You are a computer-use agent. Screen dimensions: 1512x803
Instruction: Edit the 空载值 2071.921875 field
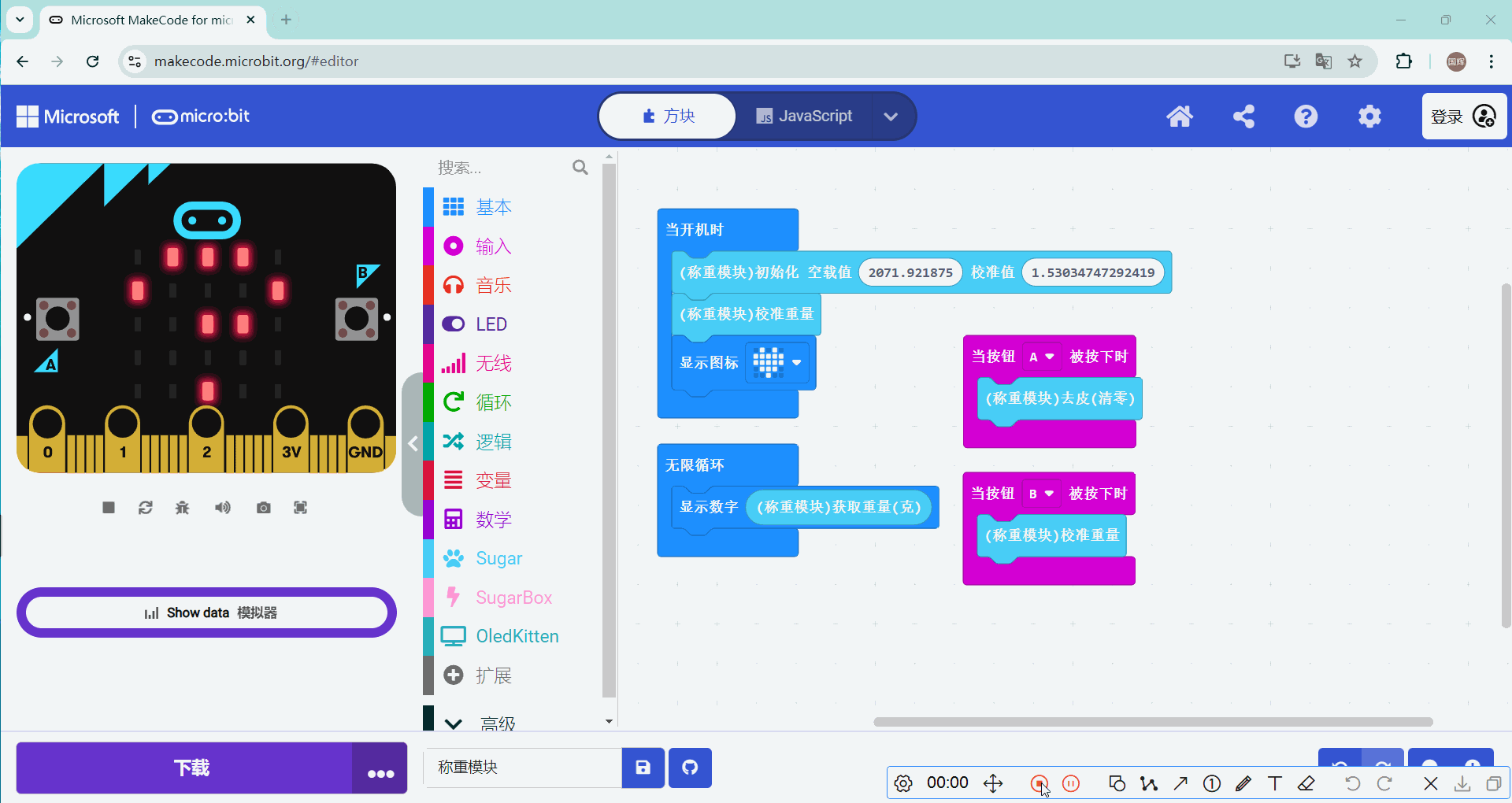pyautogui.click(x=910, y=272)
